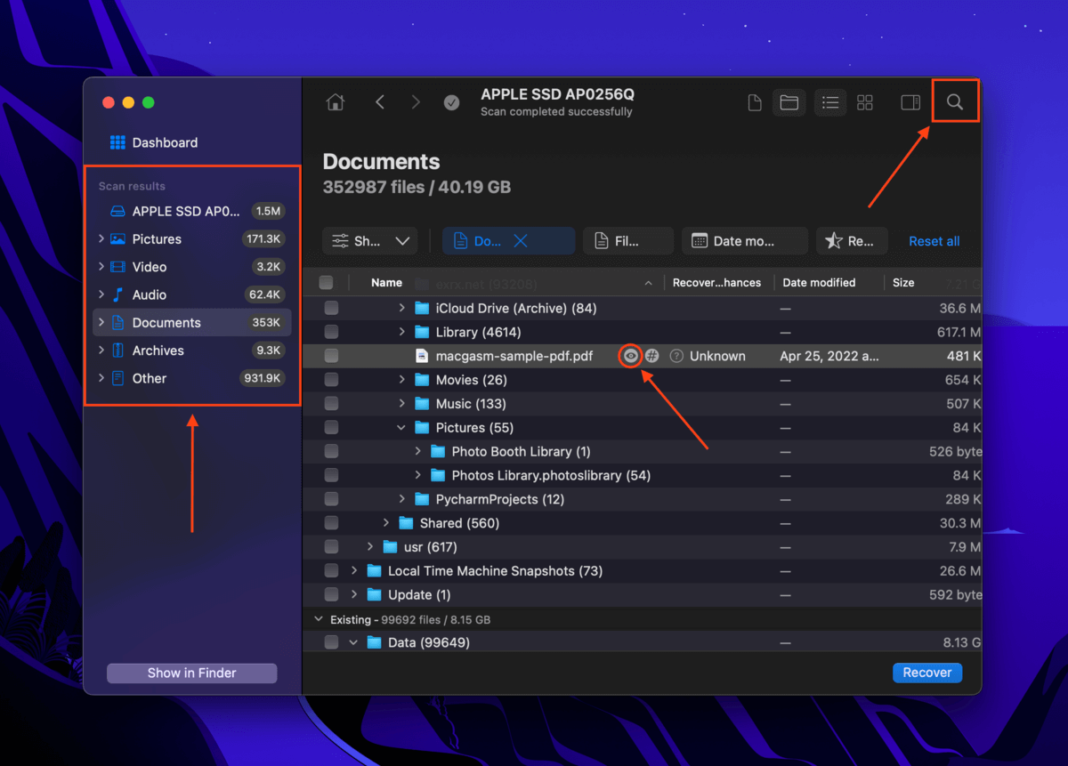Check the checkbox for macgasm-sample-pdf.pdf
Viewport: 1068px width, 766px height.
point(331,355)
